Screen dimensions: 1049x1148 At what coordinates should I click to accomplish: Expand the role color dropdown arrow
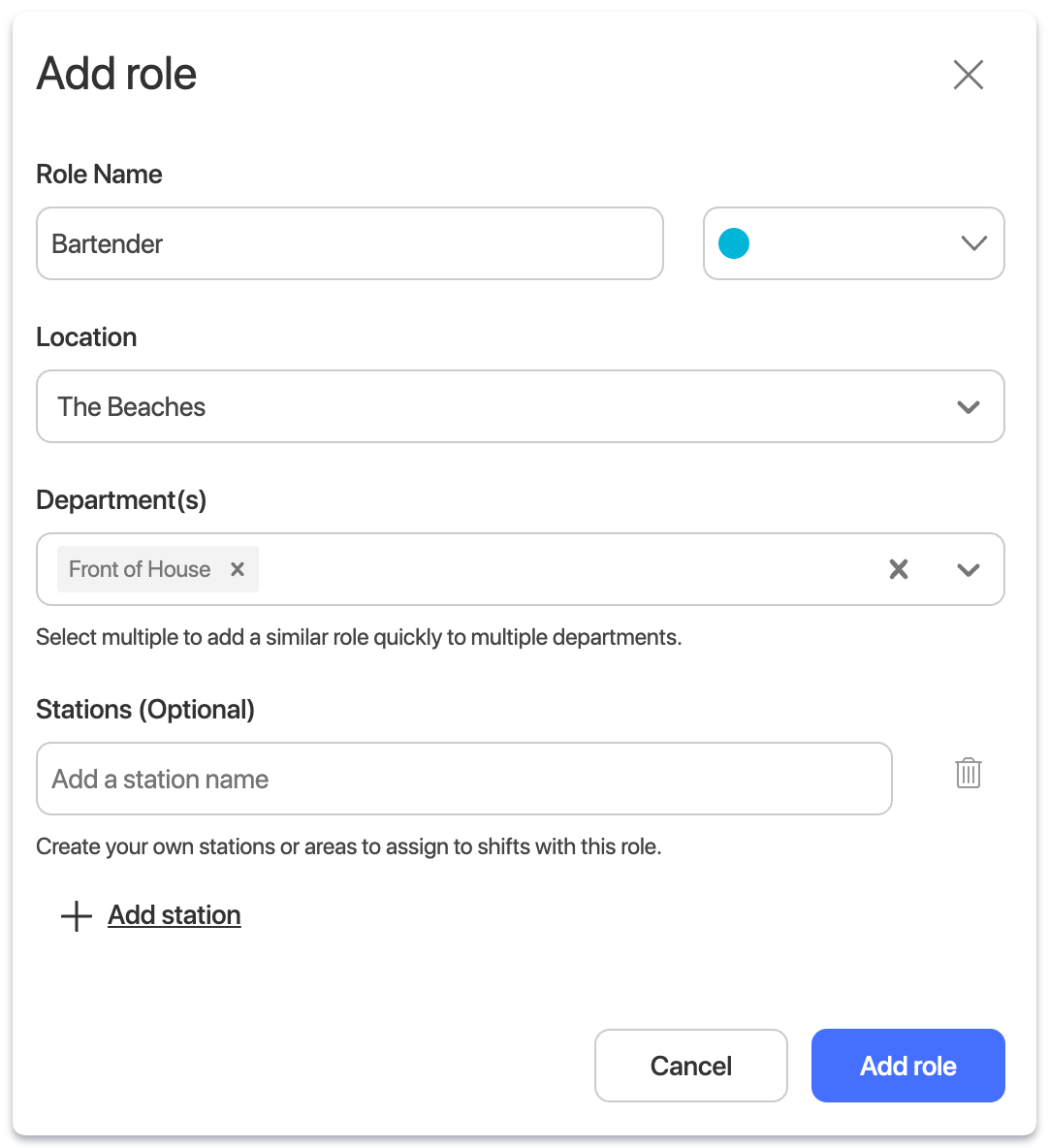click(973, 243)
